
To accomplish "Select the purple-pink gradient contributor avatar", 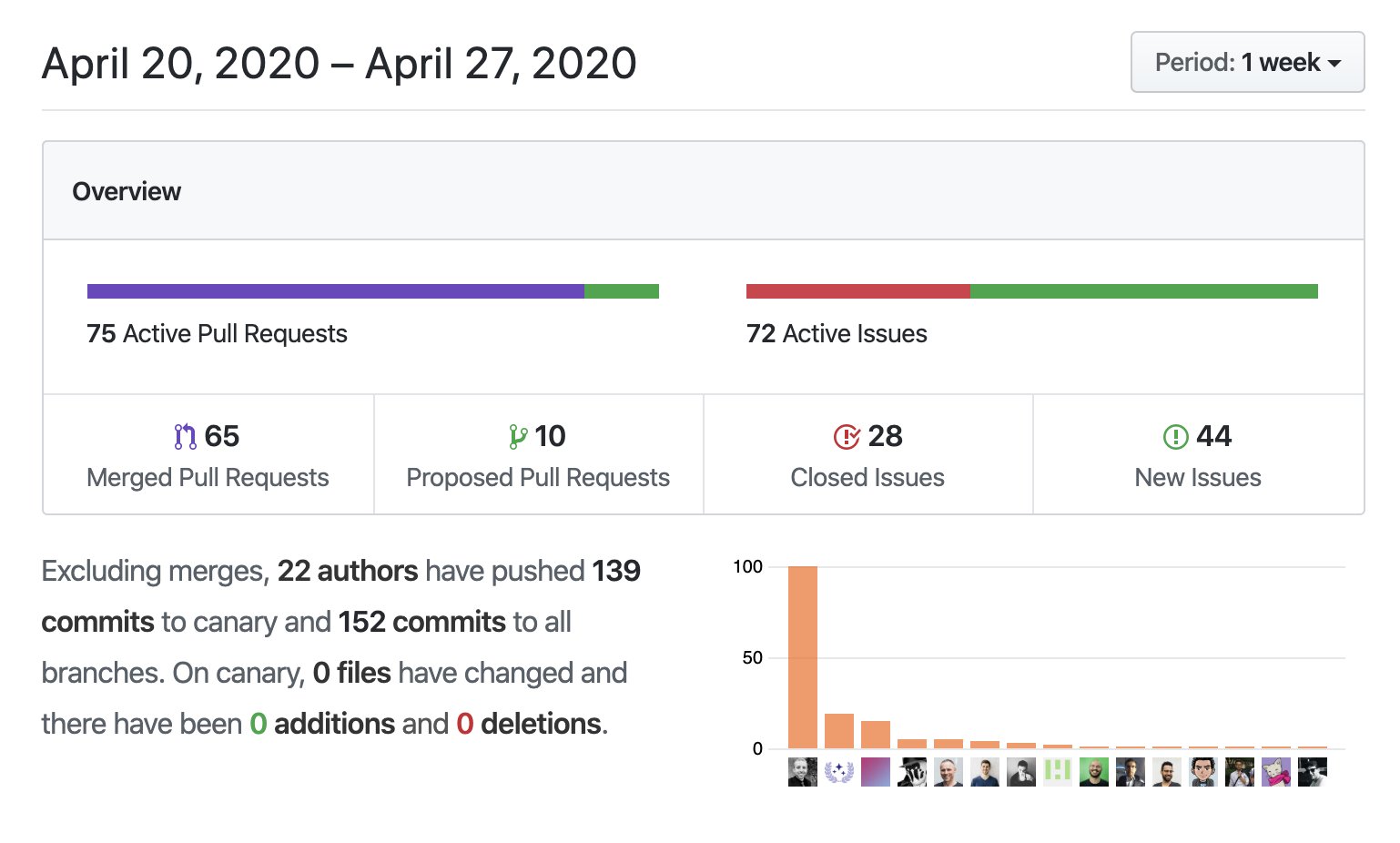I will pyautogui.click(x=876, y=772).
